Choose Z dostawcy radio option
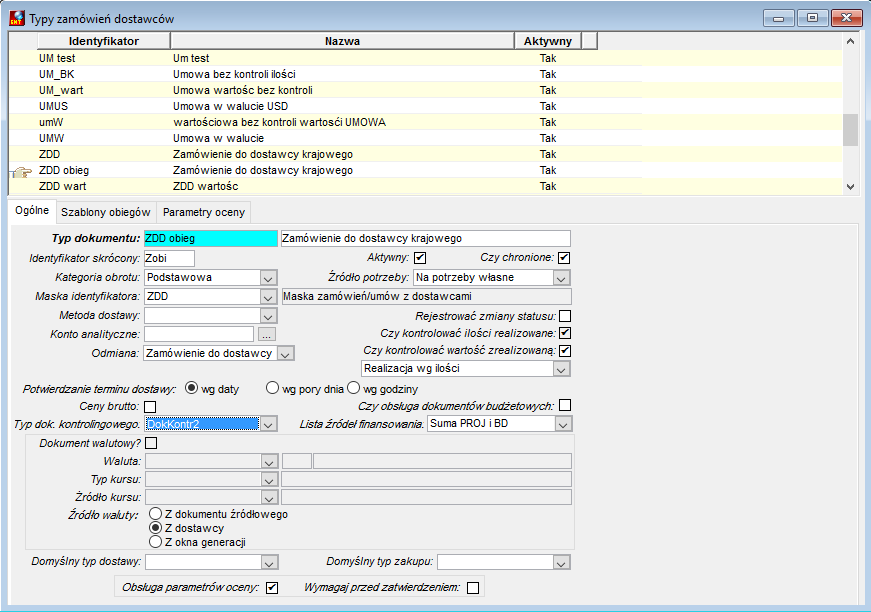871x612 pixels. [x=156, y=528]
